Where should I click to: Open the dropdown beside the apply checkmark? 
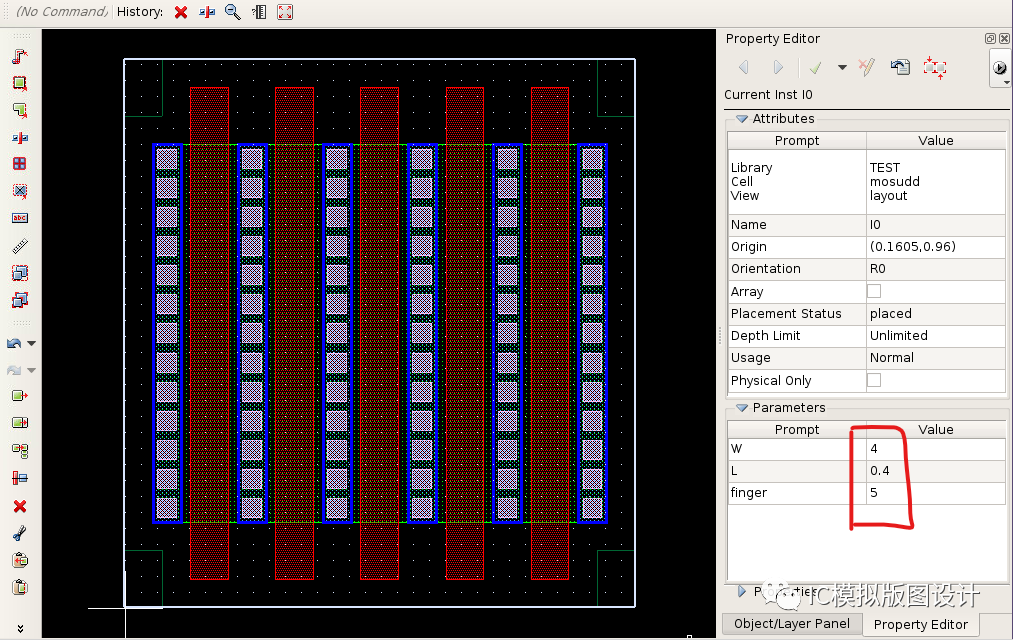(841, 68)
